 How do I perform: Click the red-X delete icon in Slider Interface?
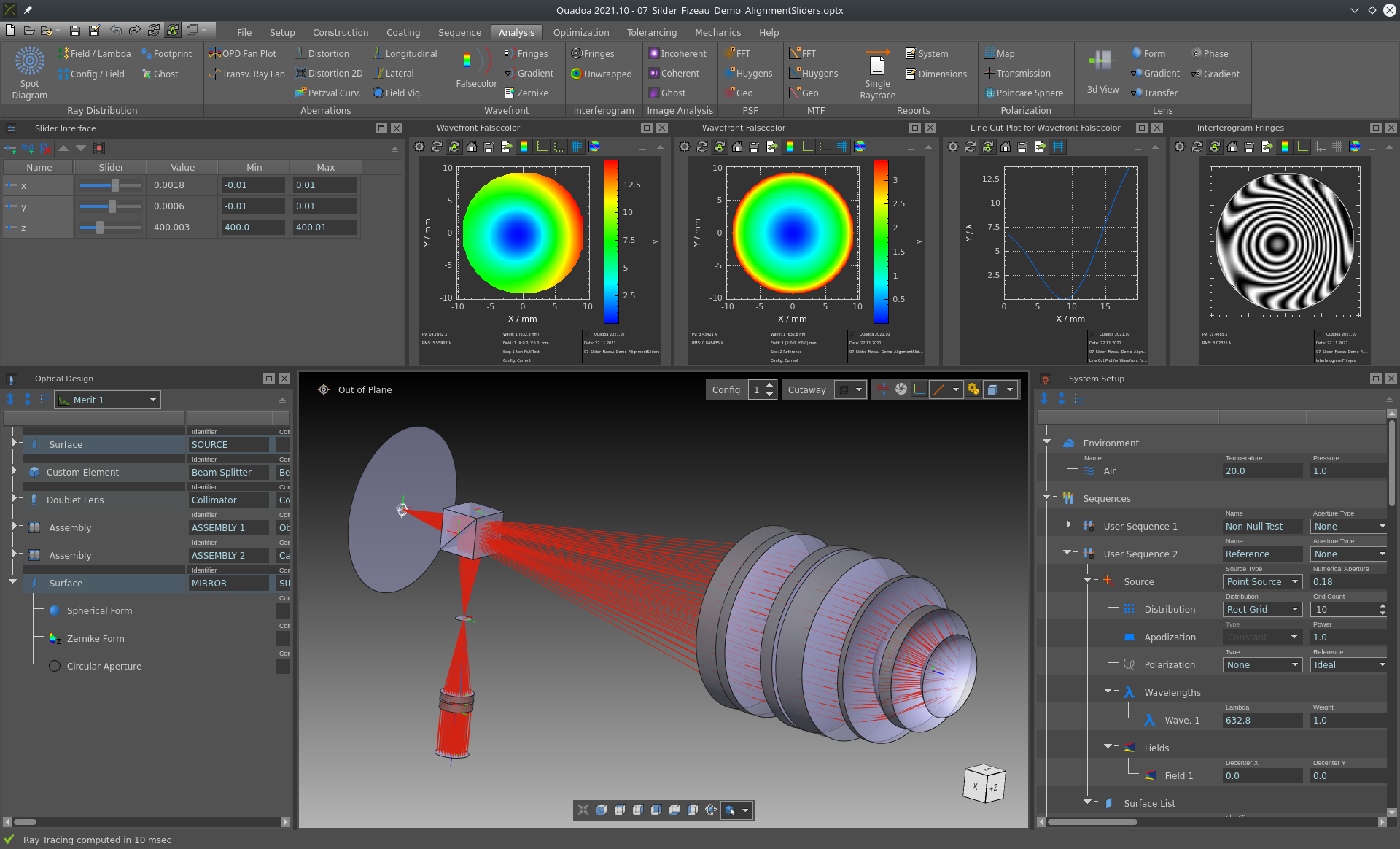tap(45, 148)
